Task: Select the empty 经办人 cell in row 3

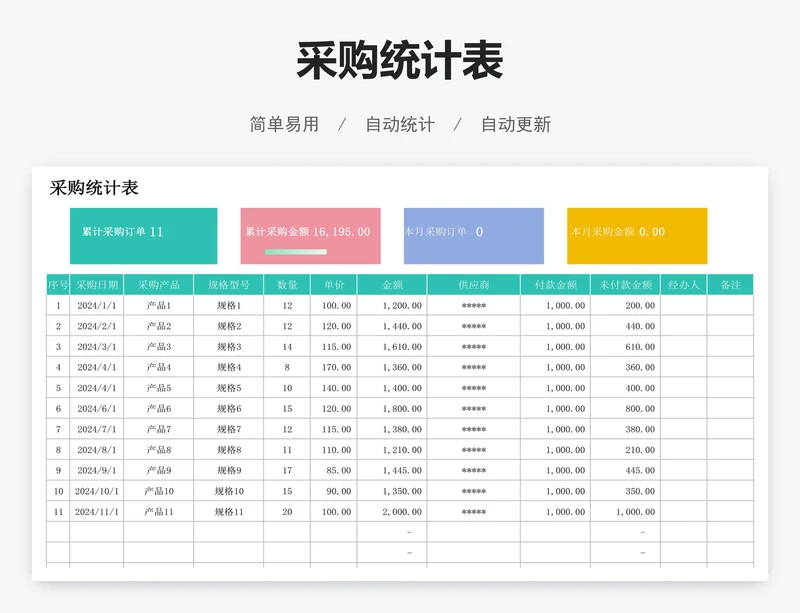Action: point(684,347)
